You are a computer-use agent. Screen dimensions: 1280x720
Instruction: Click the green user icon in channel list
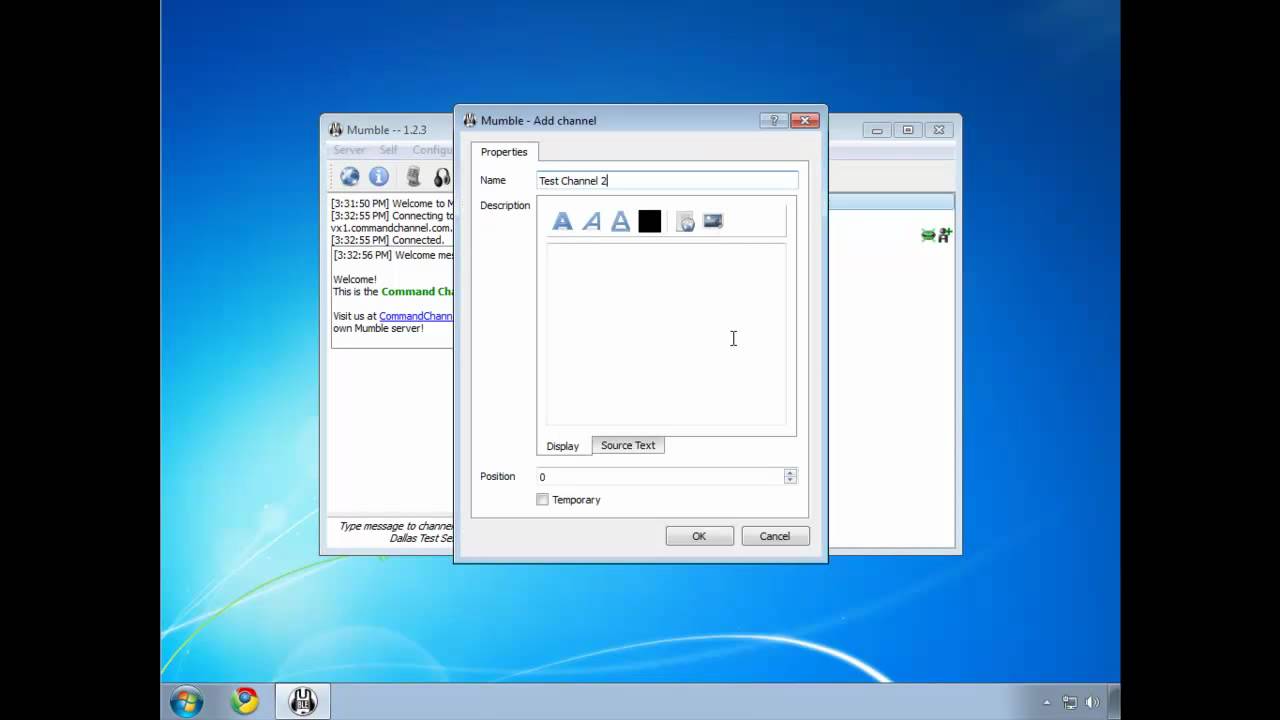(928, 235)
